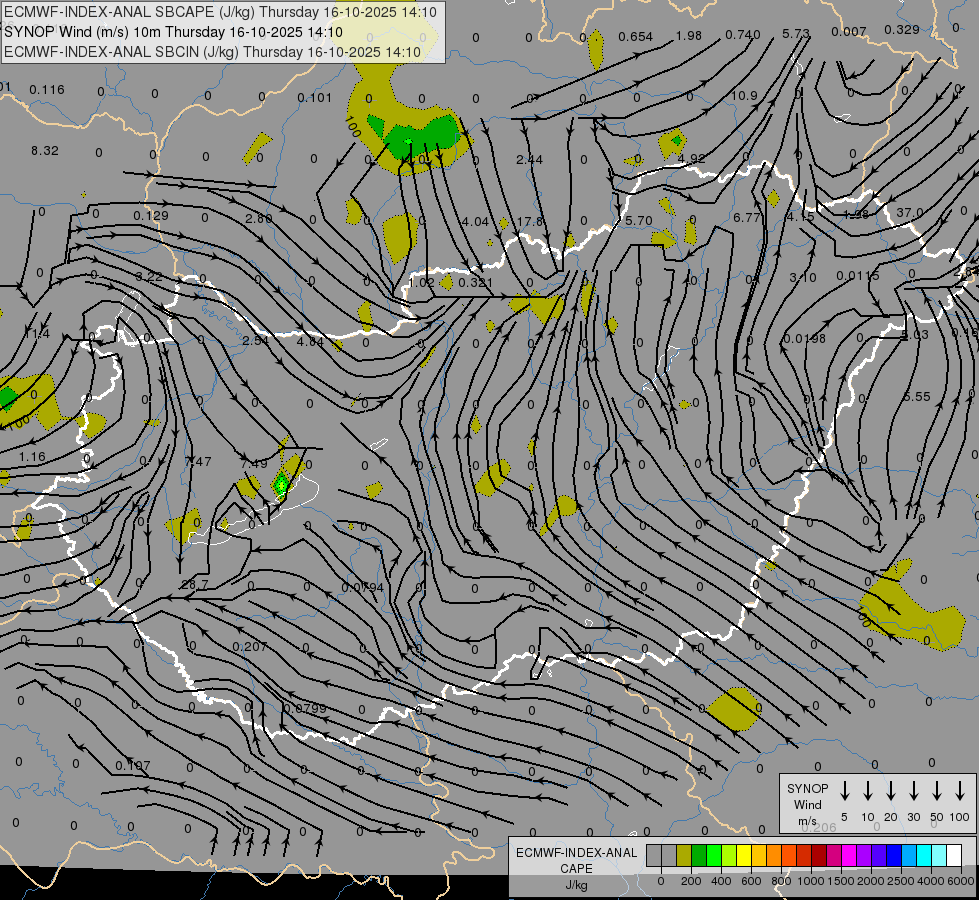Click the SYNOP Wind m/s legend label

click(807, 804)
